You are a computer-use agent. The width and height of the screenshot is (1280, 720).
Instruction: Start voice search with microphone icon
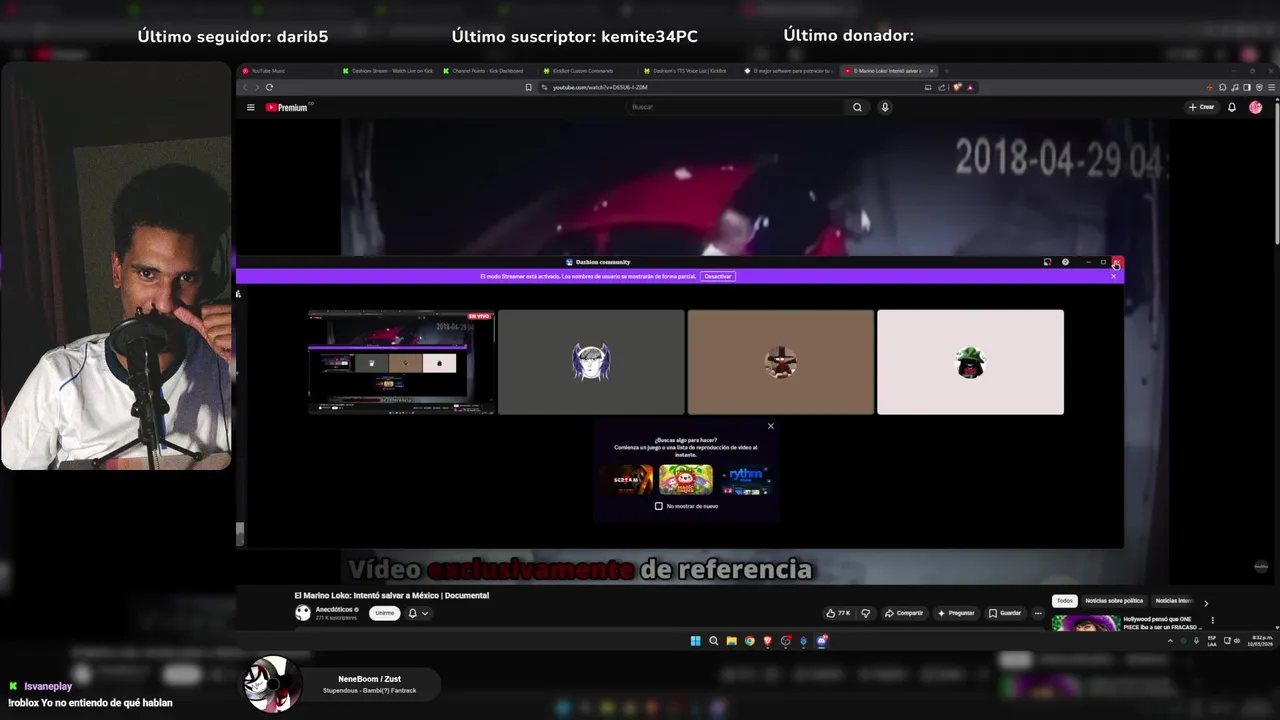coord(885,107)
